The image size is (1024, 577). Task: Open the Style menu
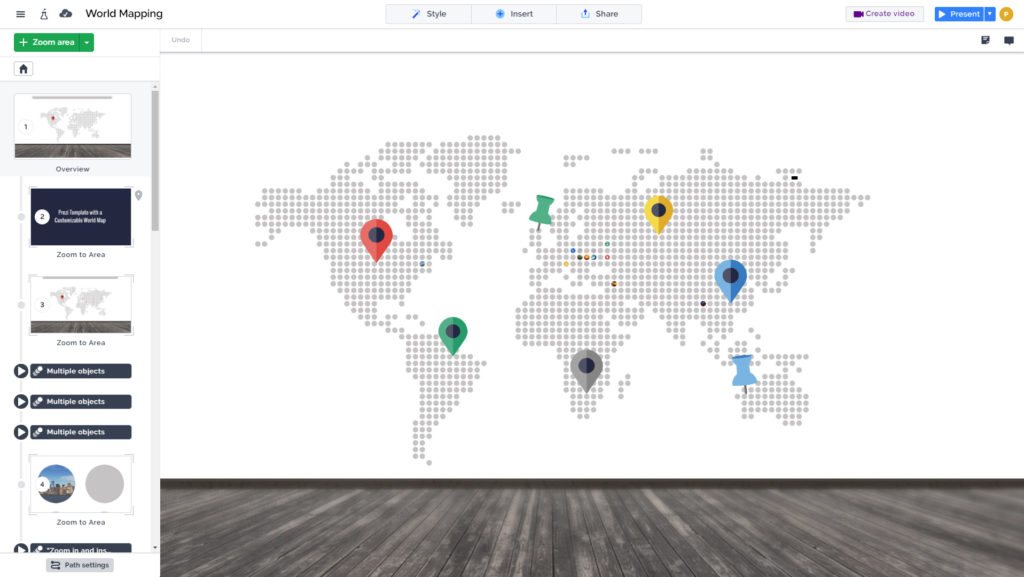[x=429, y=14]
